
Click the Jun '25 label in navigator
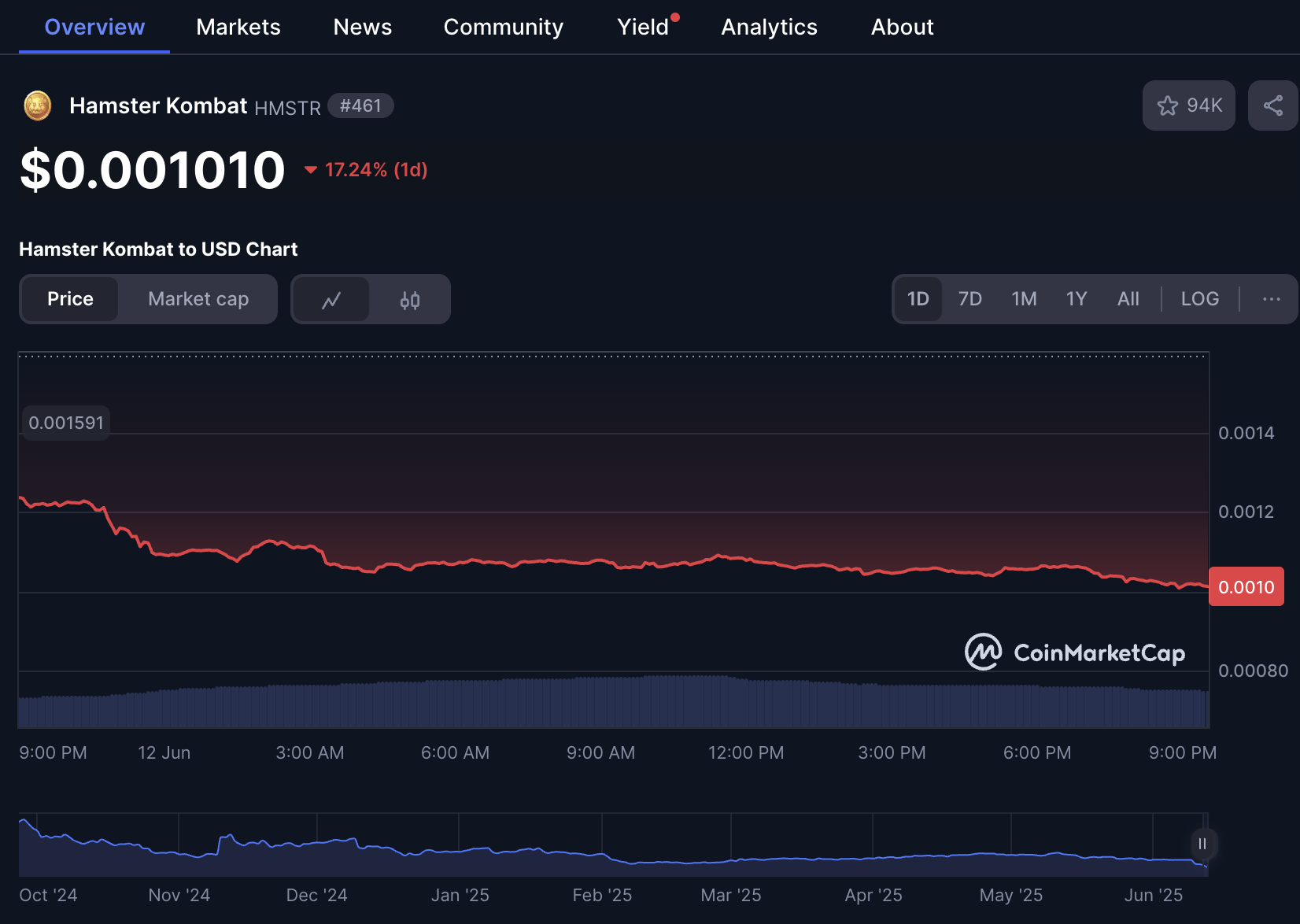[x=1154, y=895]
